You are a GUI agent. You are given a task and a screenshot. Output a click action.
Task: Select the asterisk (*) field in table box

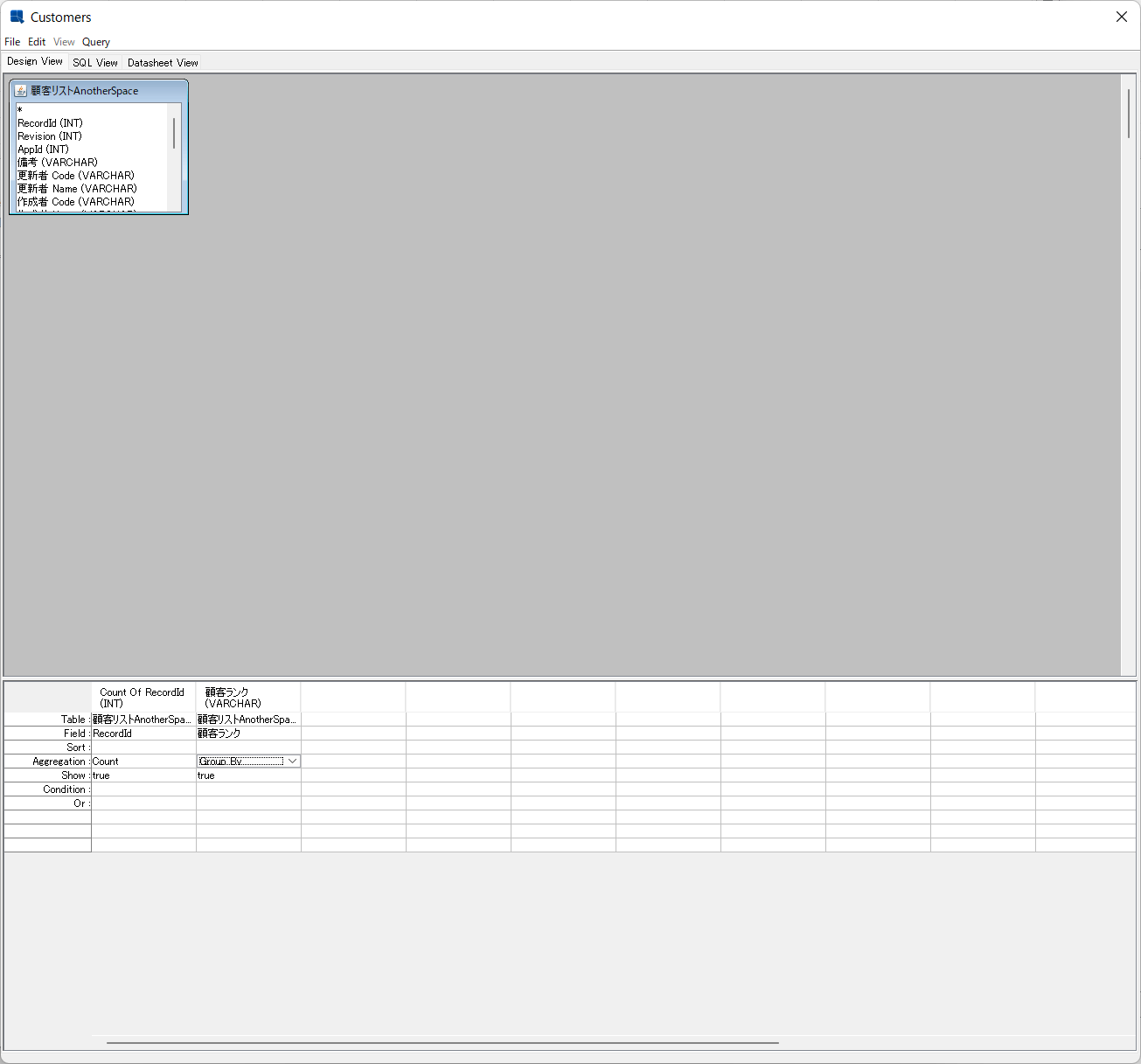coord(92,110)
